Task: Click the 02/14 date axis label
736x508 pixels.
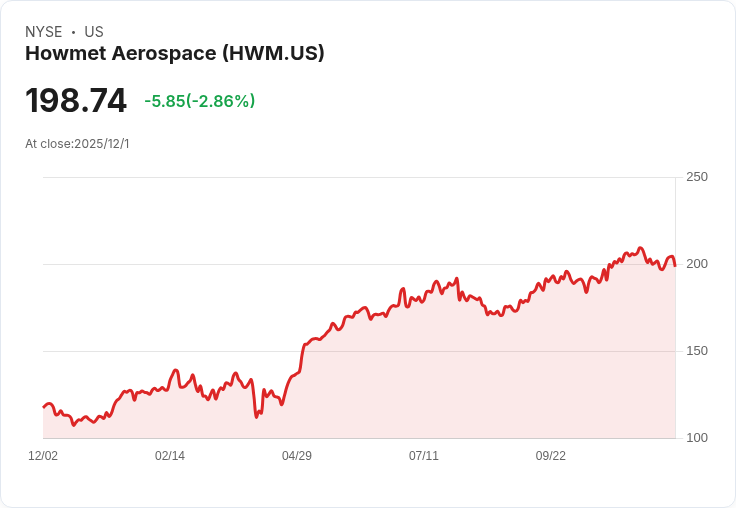Action: pos(170,456)
